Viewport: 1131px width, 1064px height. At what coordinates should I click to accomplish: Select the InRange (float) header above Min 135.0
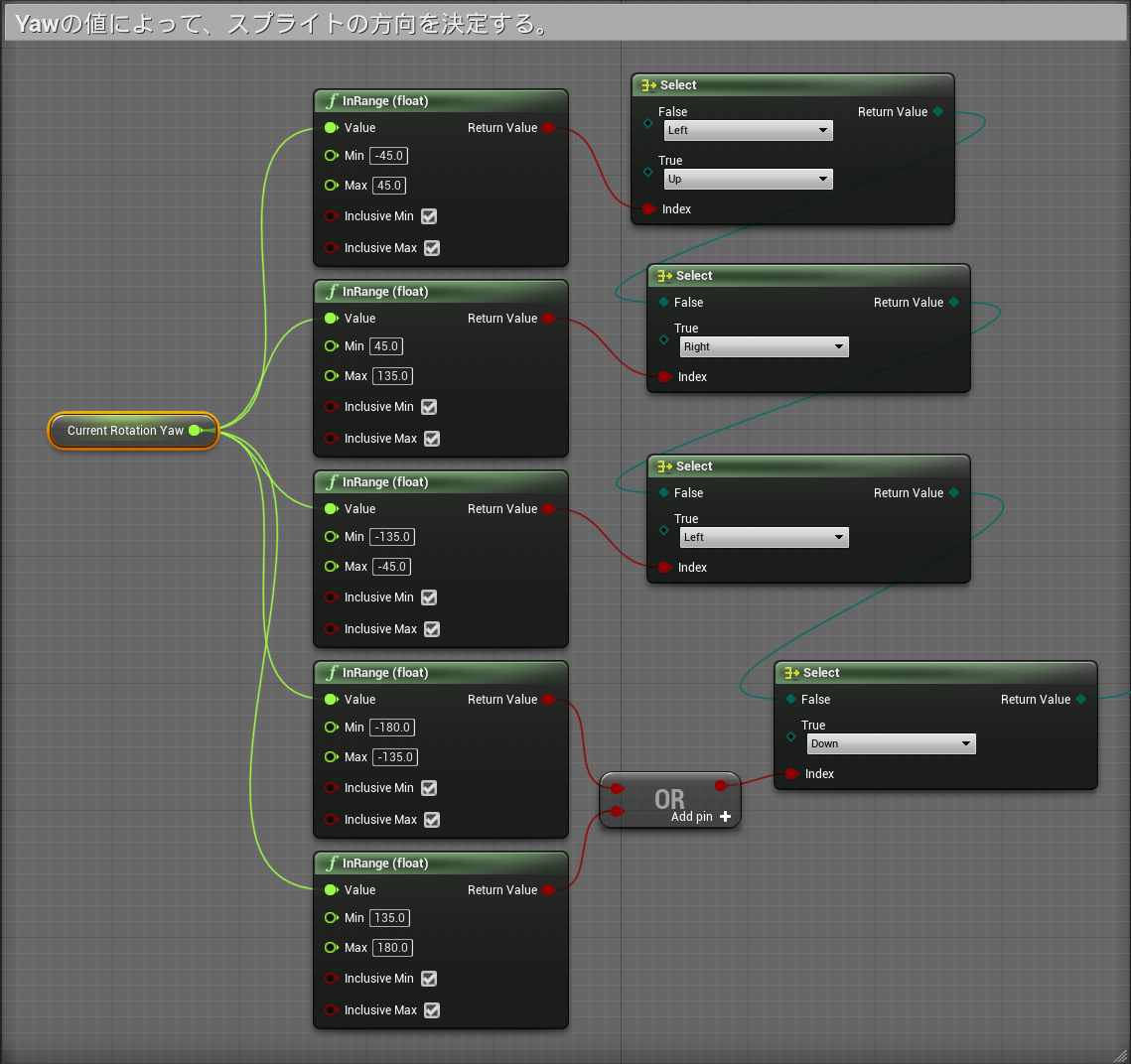click(441, 863)
